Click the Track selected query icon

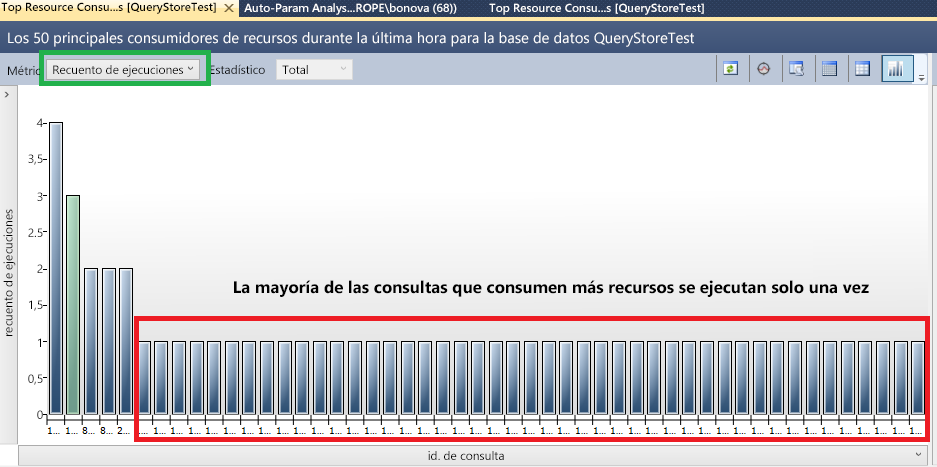point(763,69)
